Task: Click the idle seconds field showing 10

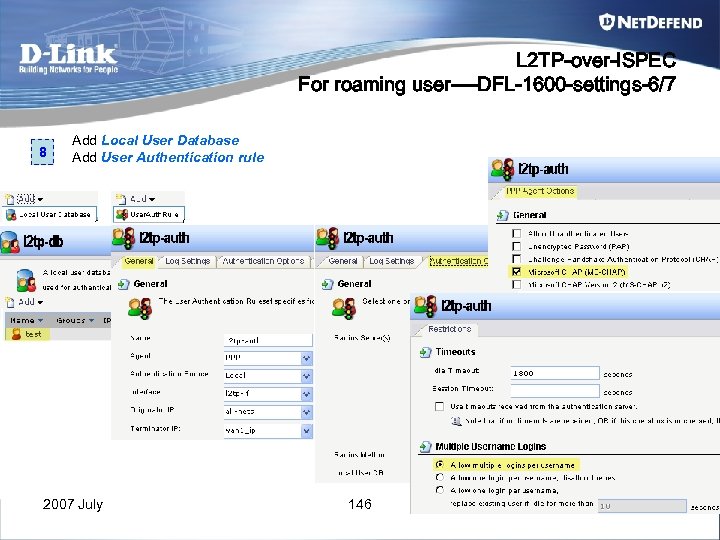Action: coord(642,506)
